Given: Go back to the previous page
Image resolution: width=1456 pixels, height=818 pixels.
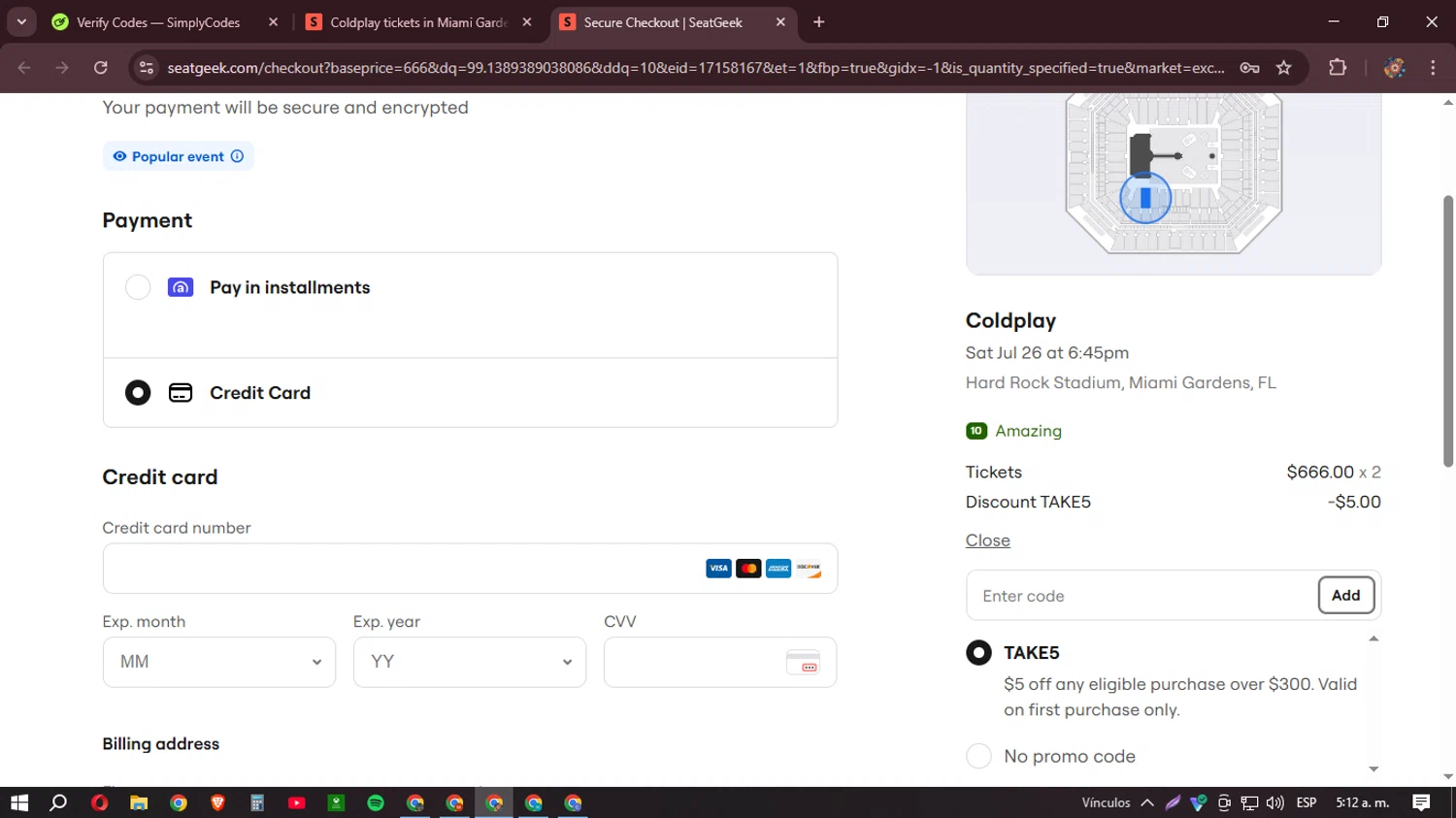Looking at the screenshot, I should click(24, 68).
